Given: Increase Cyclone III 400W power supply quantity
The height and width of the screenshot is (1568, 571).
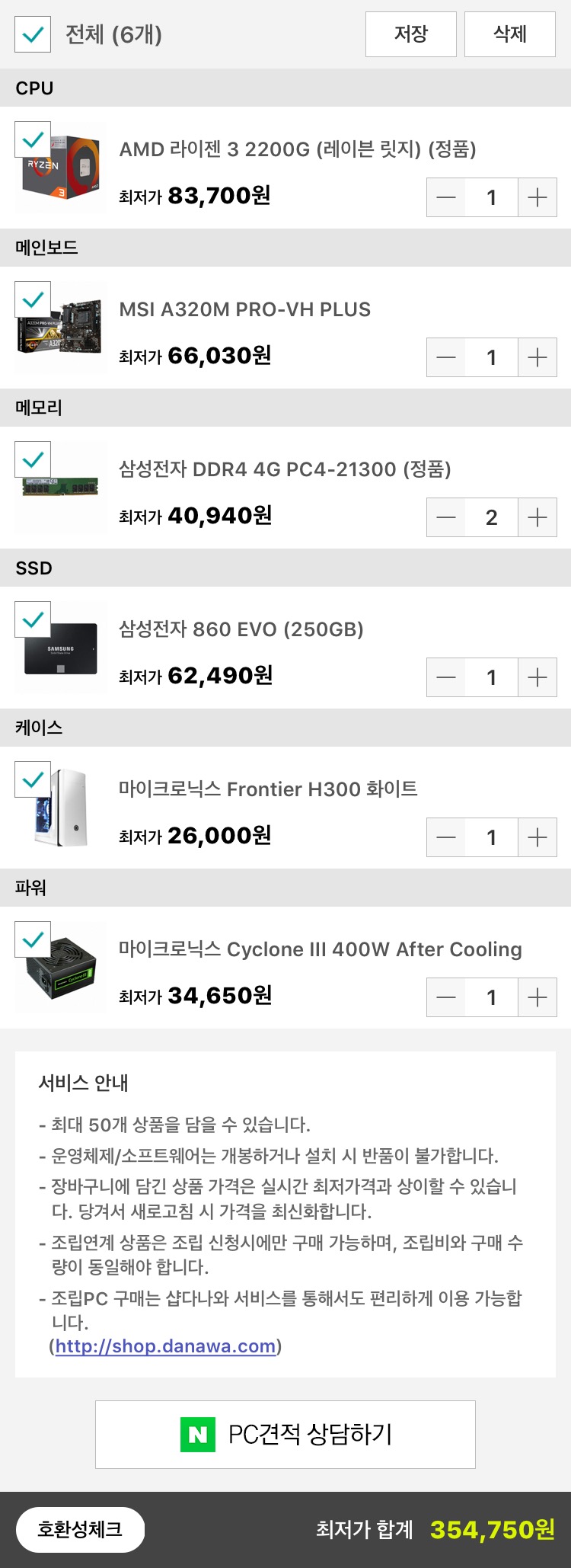Looking at the screenshot, I should click(x=538, y=997).
